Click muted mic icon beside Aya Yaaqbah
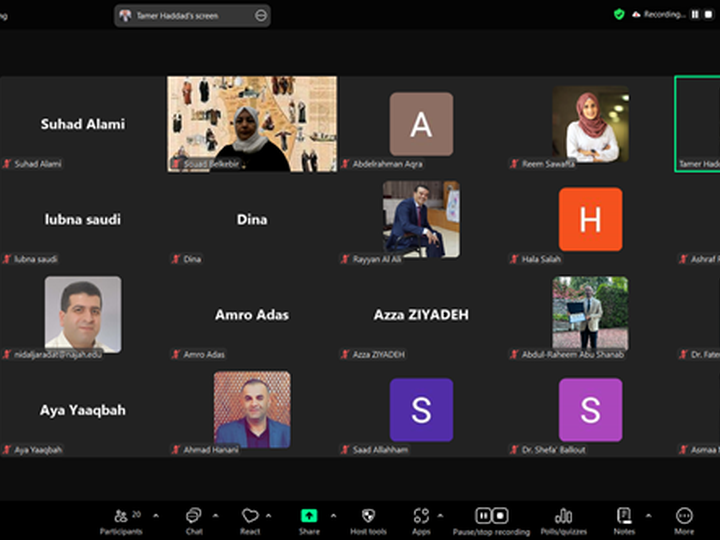 (x=6, y=450)
